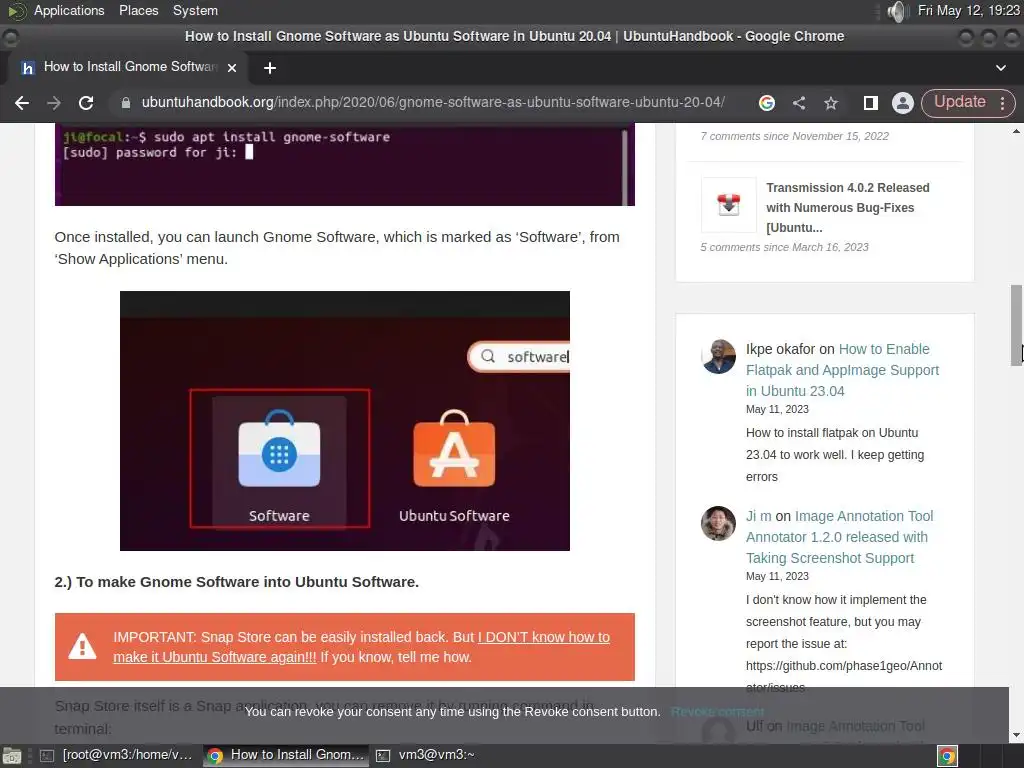Click the forward navigation arrow

54,103
